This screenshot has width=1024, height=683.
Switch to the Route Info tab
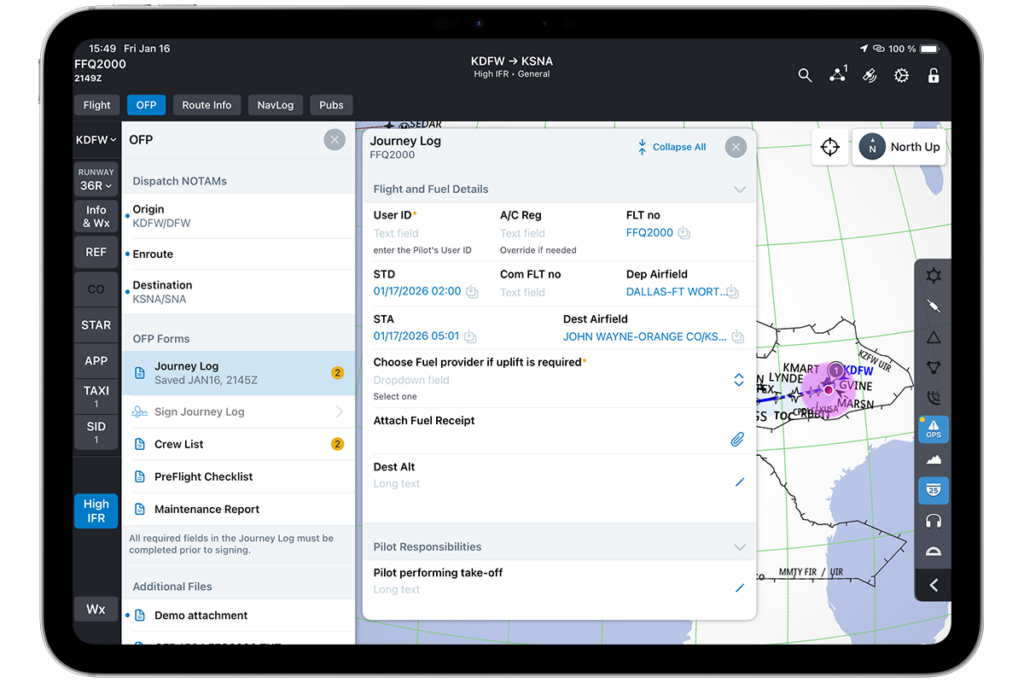pos(207,105)
